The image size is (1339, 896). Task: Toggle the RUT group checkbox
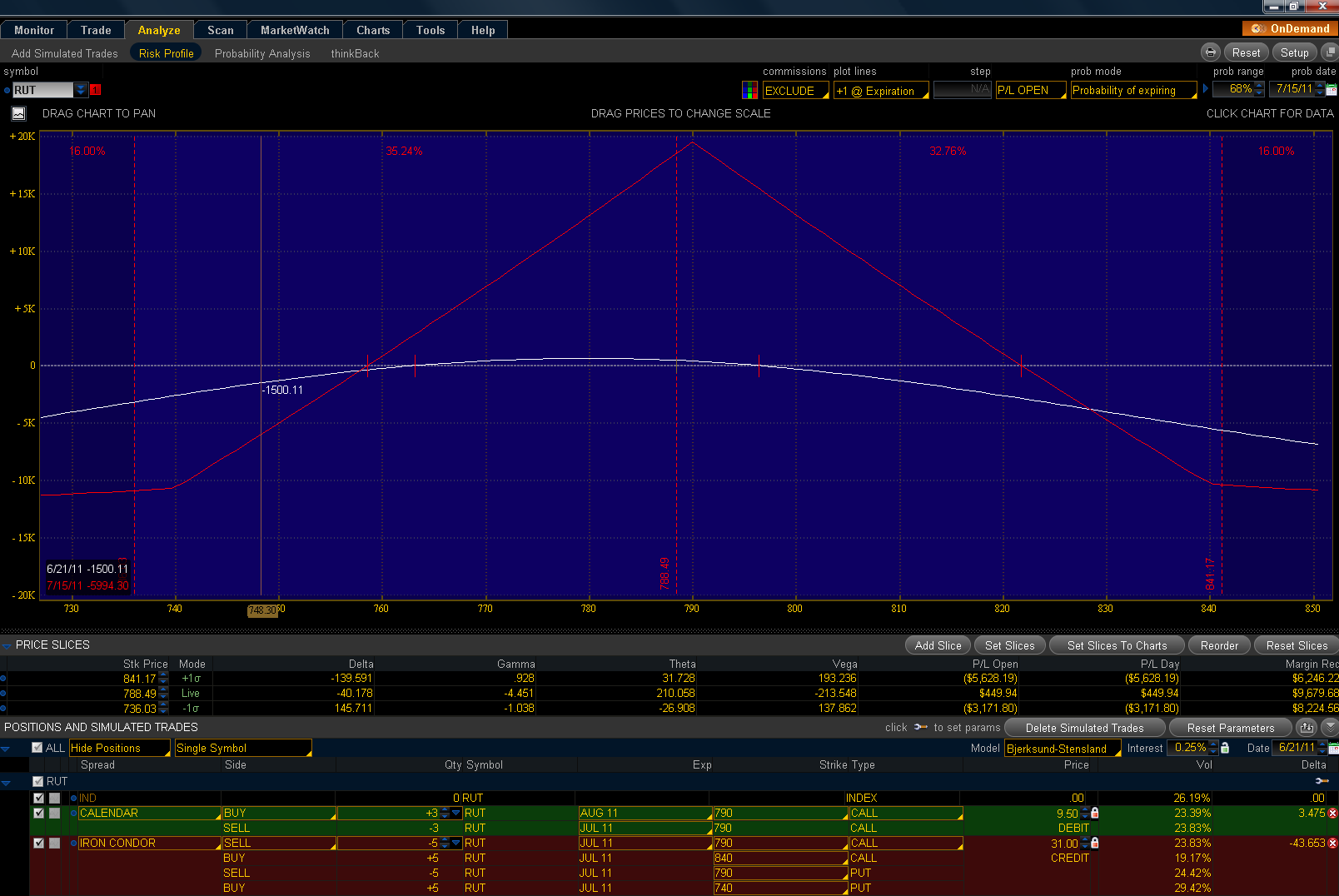tap(37, 781)
